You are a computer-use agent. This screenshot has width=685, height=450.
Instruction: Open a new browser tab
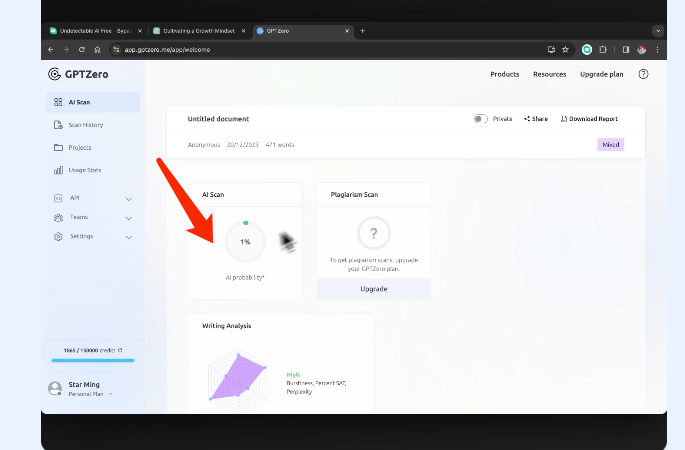(363, 31)
